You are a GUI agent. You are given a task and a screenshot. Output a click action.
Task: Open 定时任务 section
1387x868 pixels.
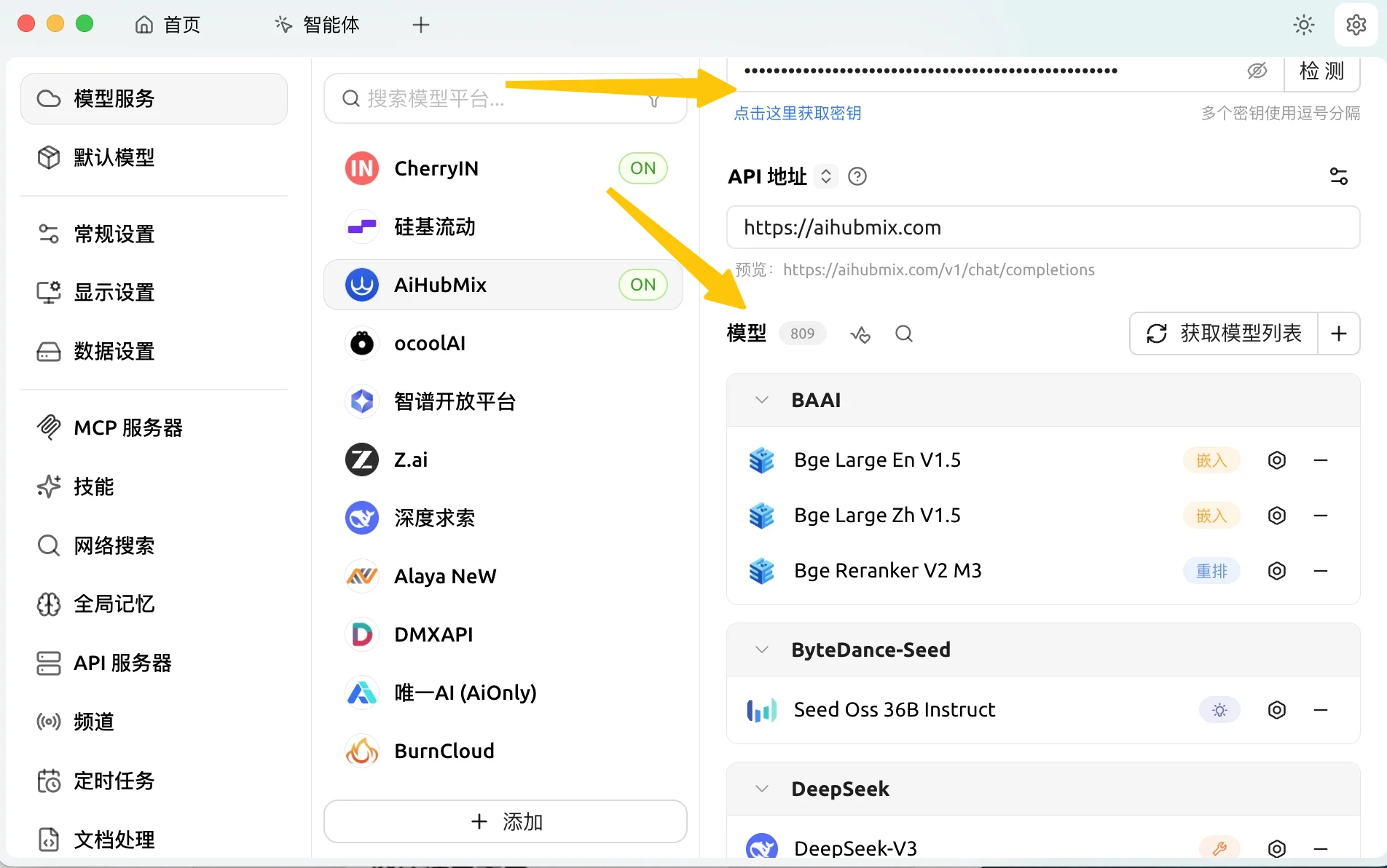tap(154, 781)
